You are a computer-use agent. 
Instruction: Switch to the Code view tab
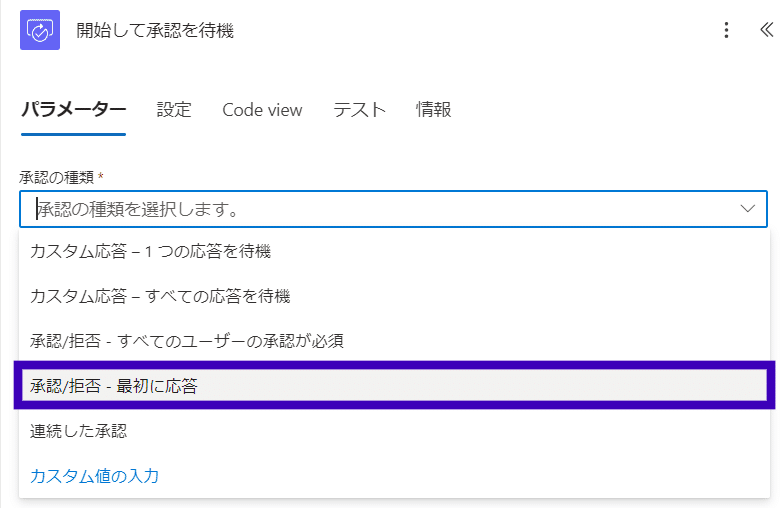click(262, 110)
